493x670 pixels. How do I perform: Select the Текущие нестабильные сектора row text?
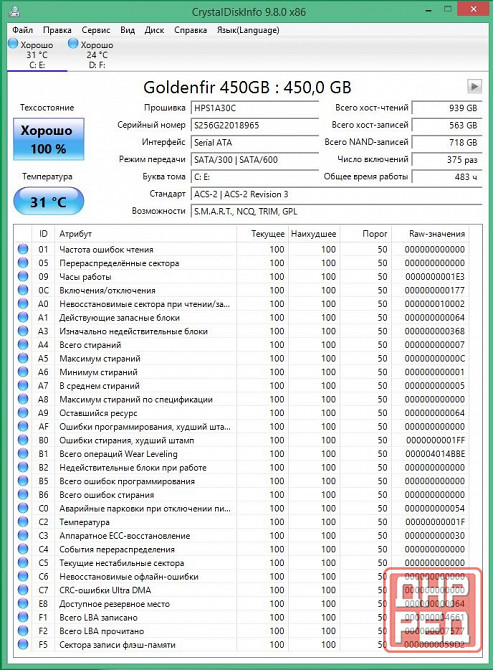[x=121, y=563]
